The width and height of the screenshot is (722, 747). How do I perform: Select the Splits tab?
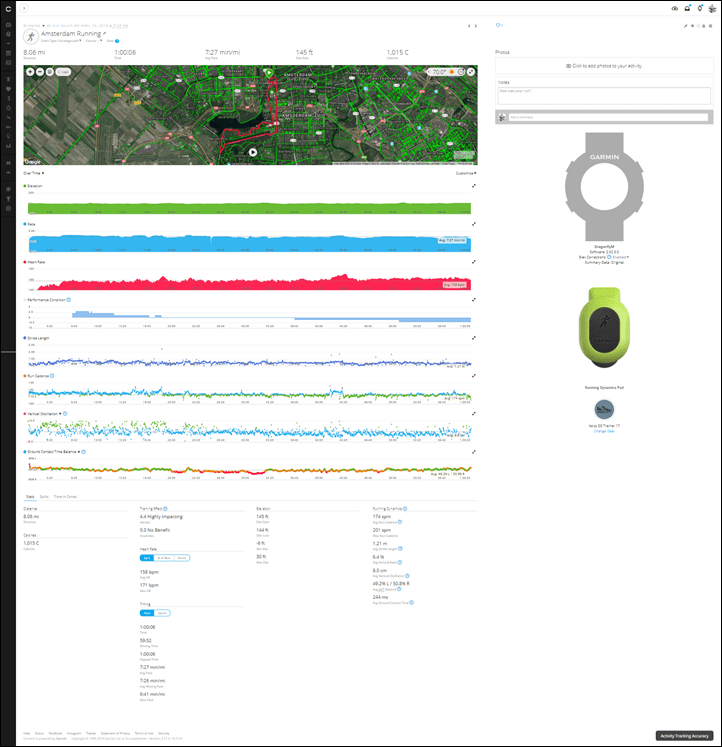tap(44, 497)
